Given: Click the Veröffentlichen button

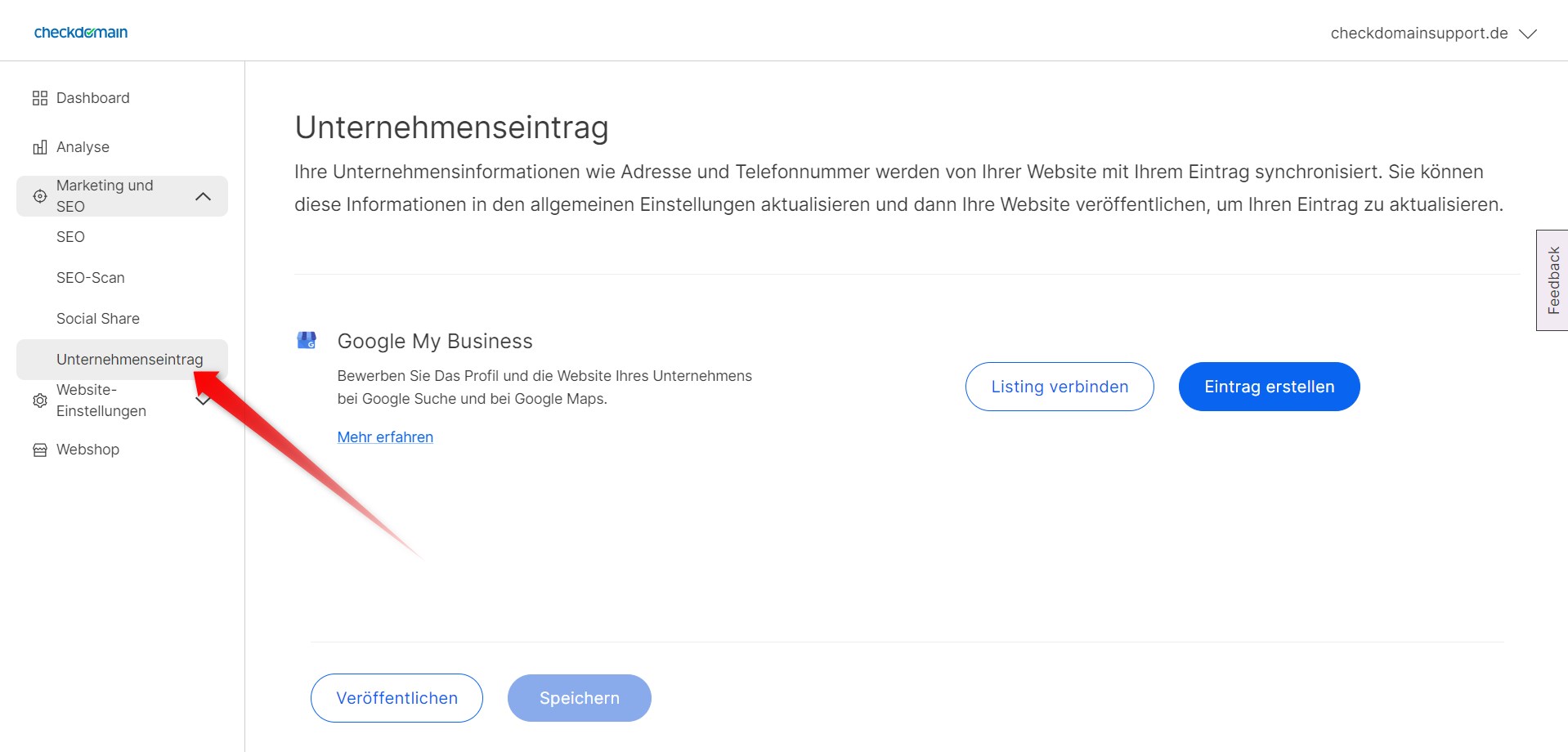Looking at the screenshot, I should 396,697.
